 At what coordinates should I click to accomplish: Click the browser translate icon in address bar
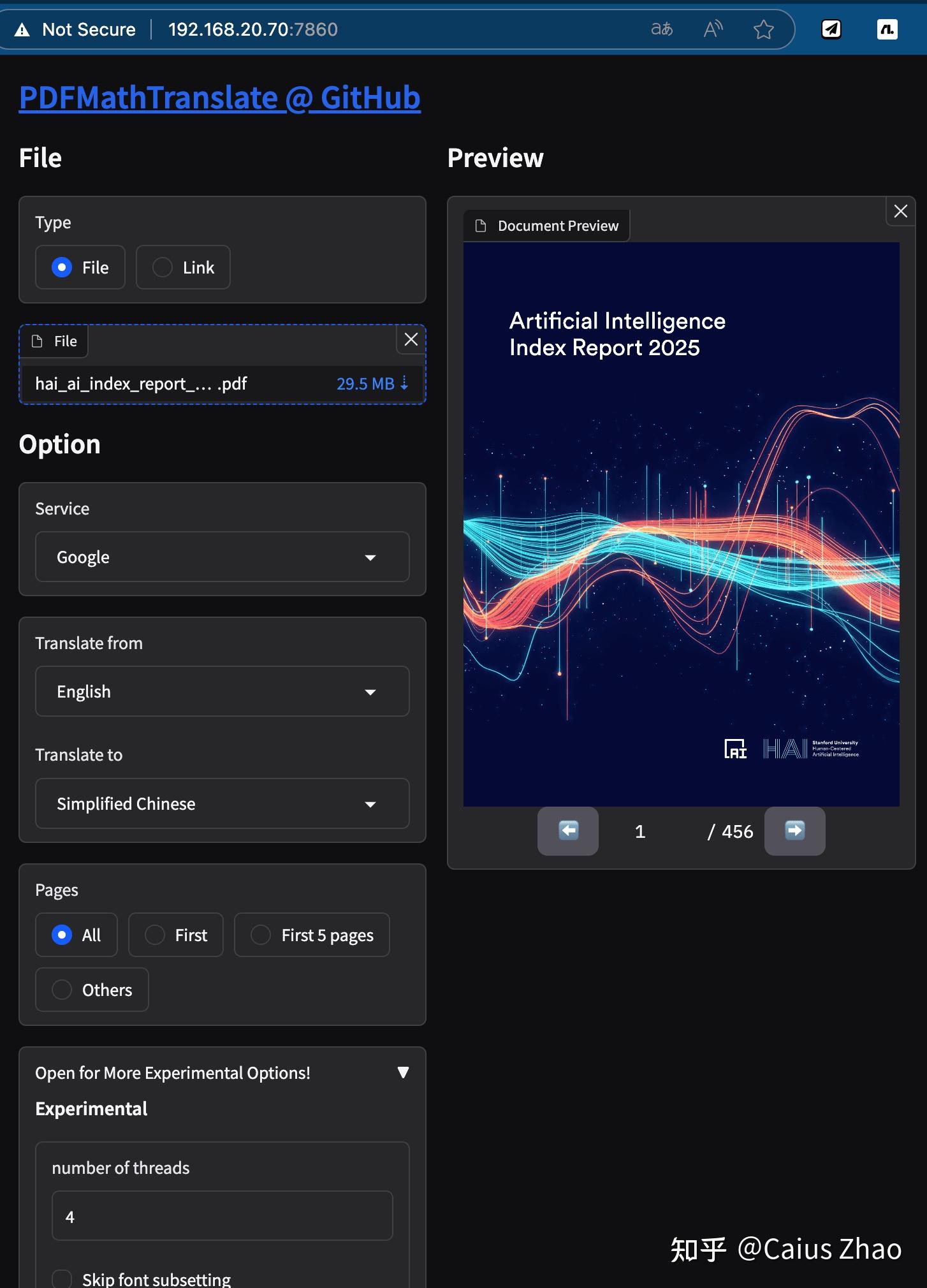pos(662,29)
